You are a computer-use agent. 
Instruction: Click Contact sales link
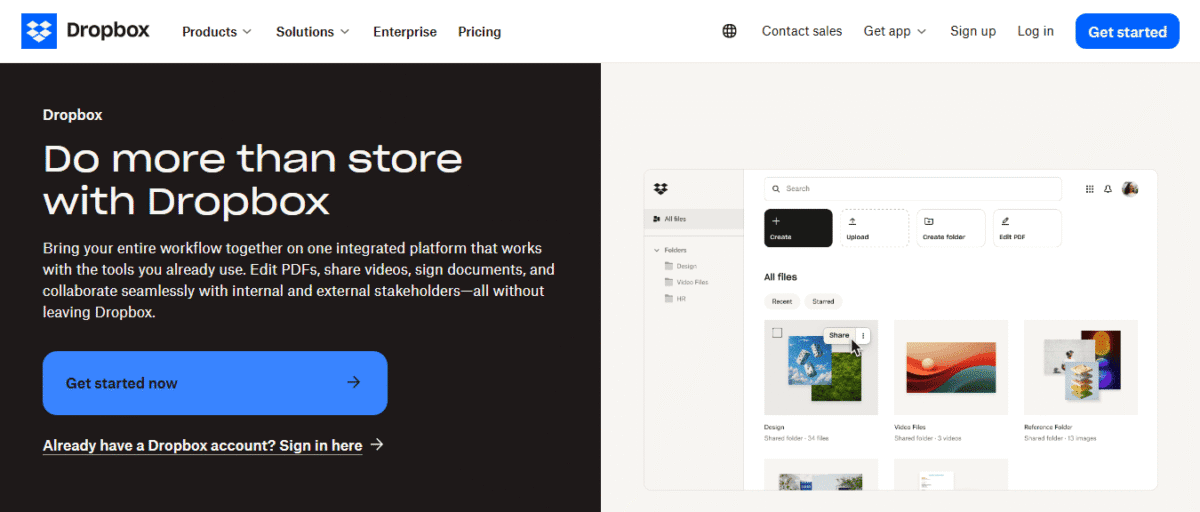[802, 31]
